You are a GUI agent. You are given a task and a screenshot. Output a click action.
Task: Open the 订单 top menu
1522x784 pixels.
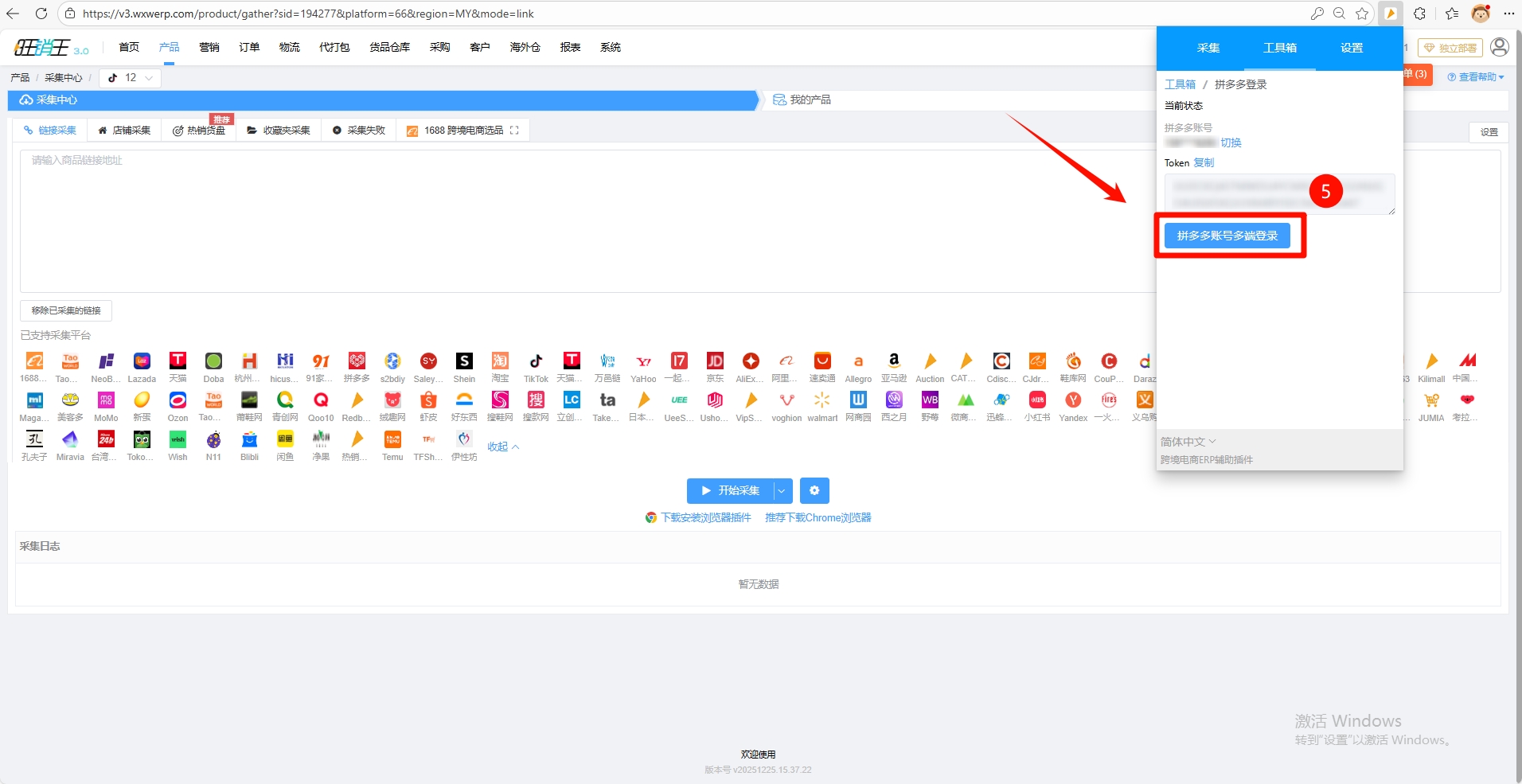(x=249, y=48)
